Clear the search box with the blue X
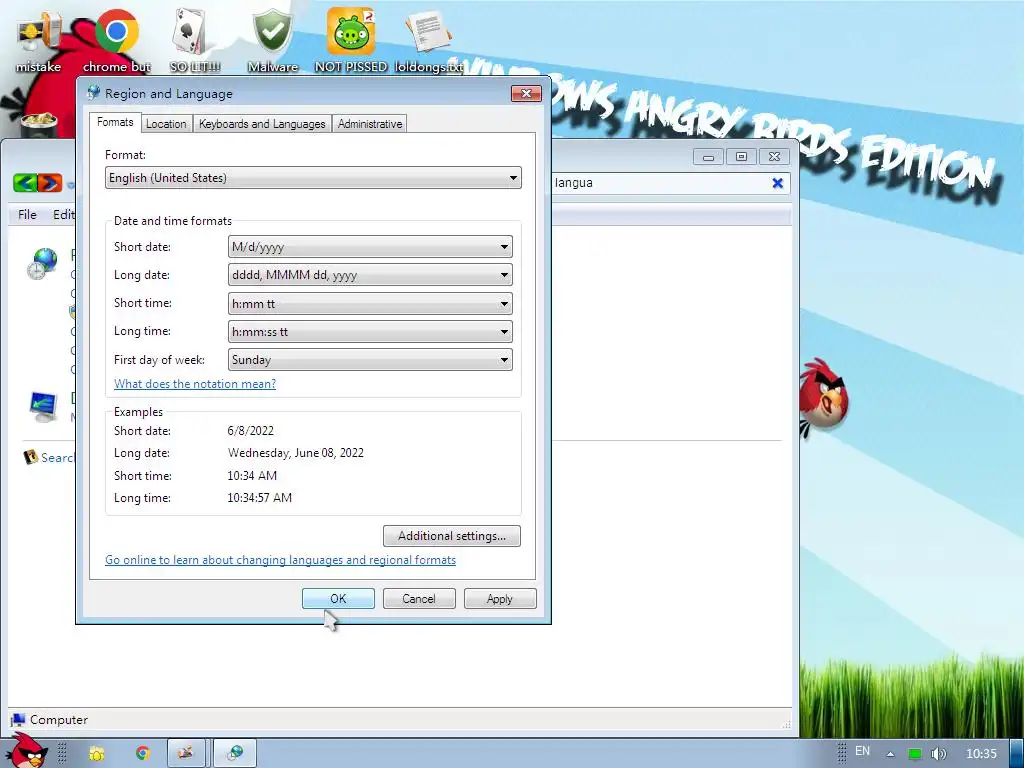1024x768 pixels. [x=777, y=183]
